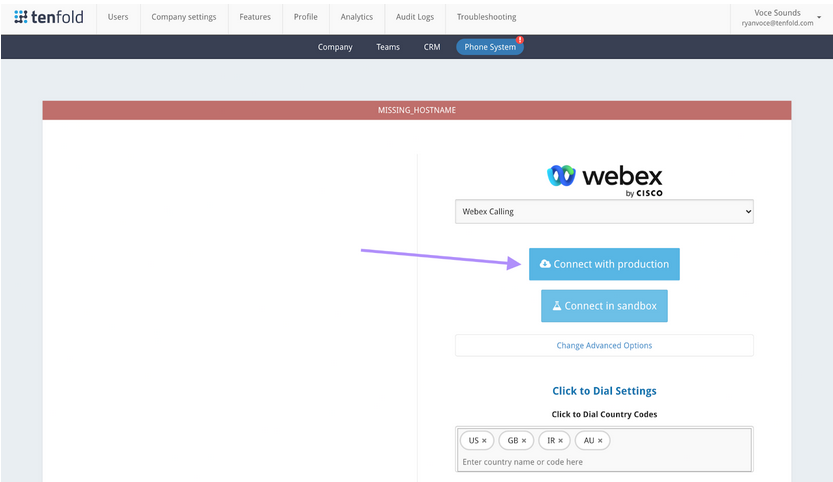Remove the IR country code tag
Image resolution: width=833 pixels, height=482 pixels.
560,441
